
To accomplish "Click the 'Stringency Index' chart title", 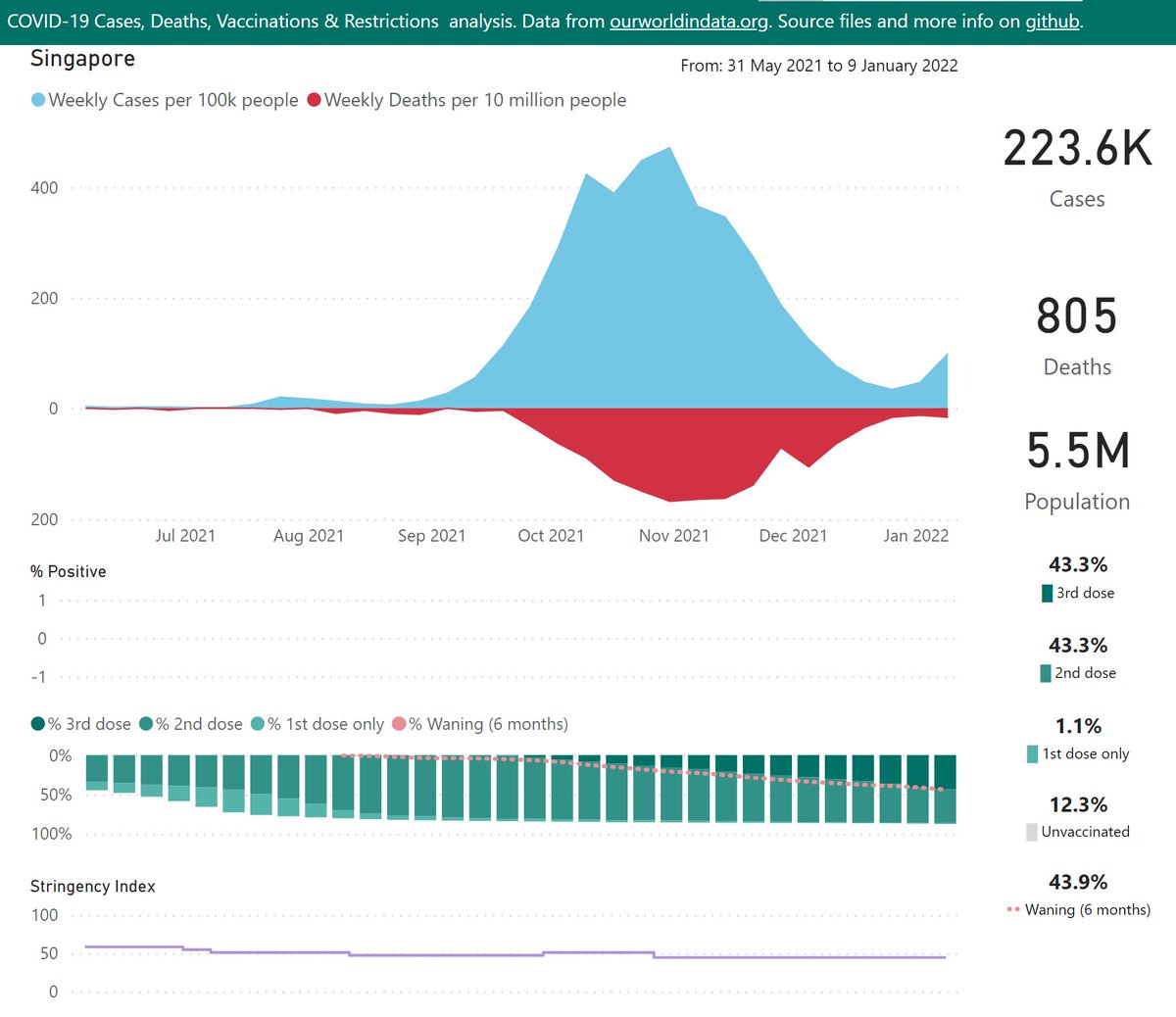I will pyautogui.click(x=93, y=886).
